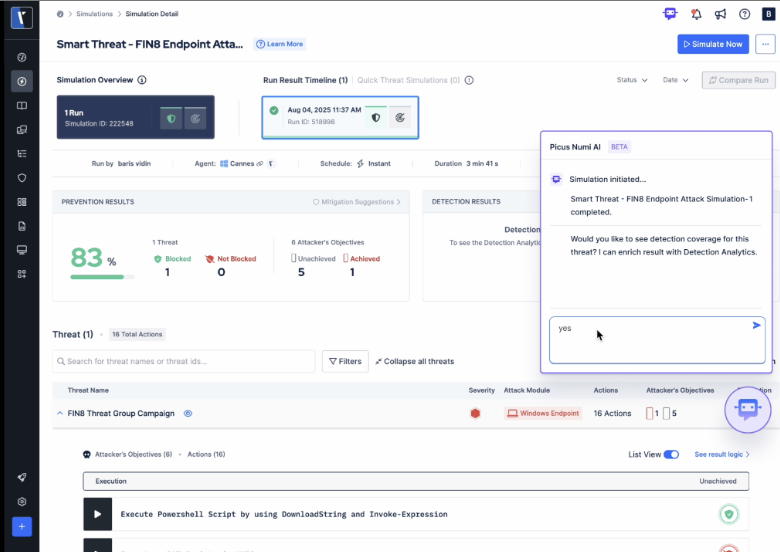This screenshot has height=552, width=780.
Task: Toggle the List View switch
Action: [x=671, y=454]
